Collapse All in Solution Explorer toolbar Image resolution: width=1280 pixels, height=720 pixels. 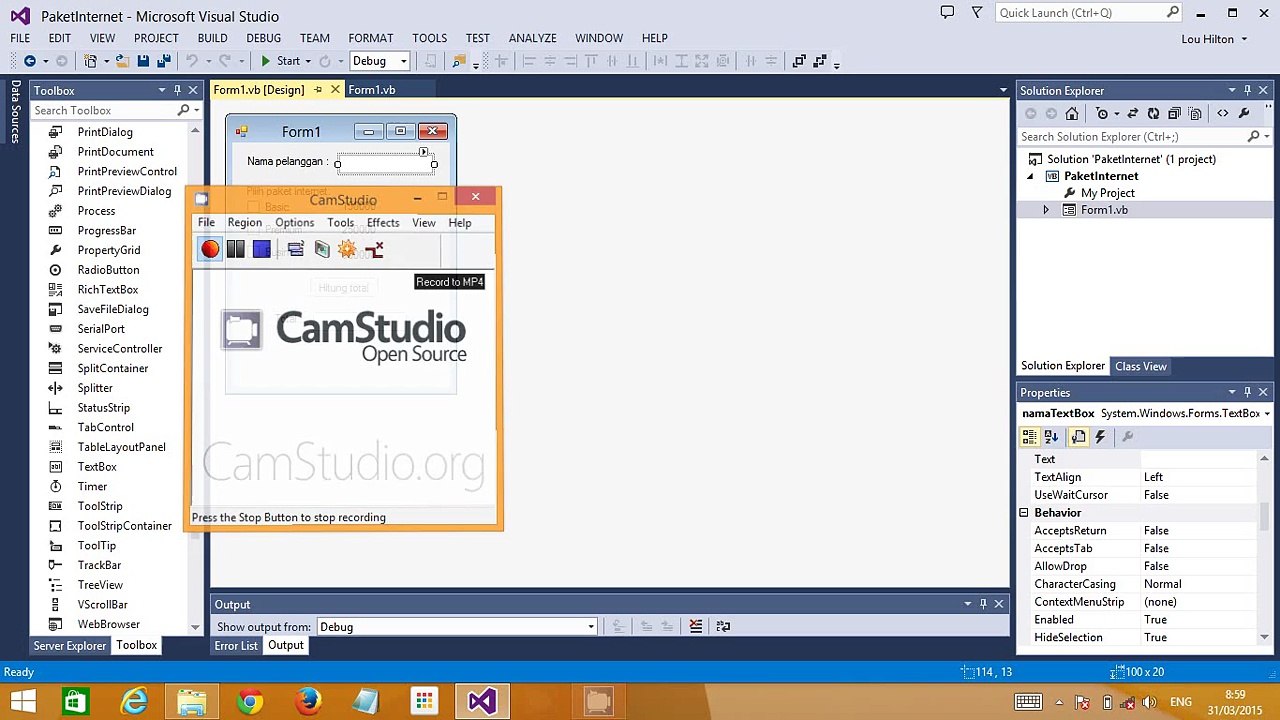pos(1174,114)
